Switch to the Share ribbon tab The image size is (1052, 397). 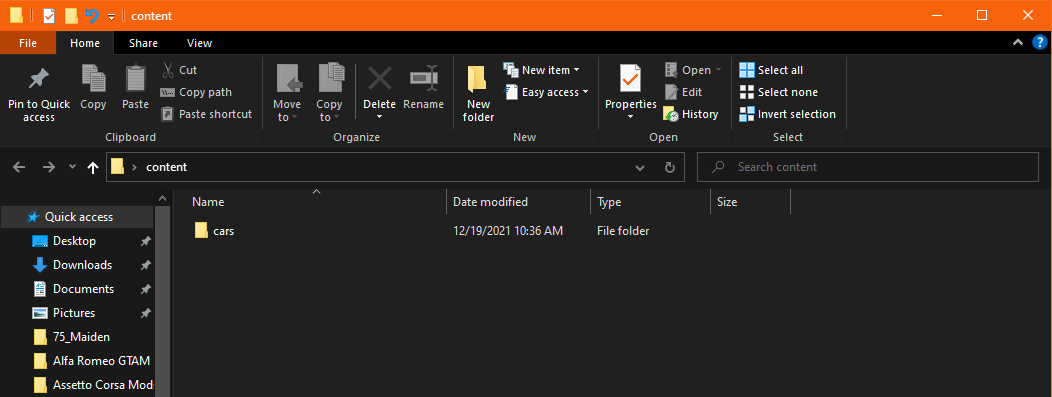[144, 43]
